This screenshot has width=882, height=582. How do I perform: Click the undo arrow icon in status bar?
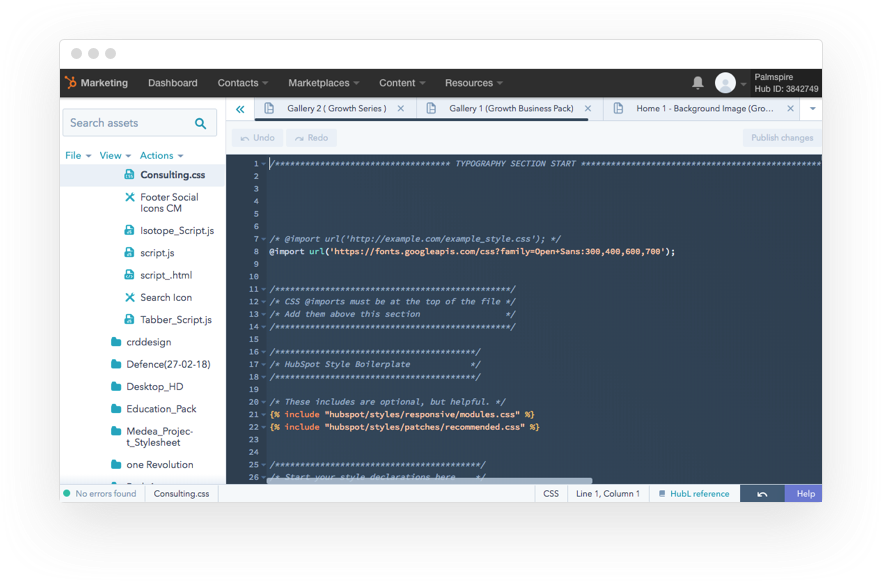click(762, 494)
